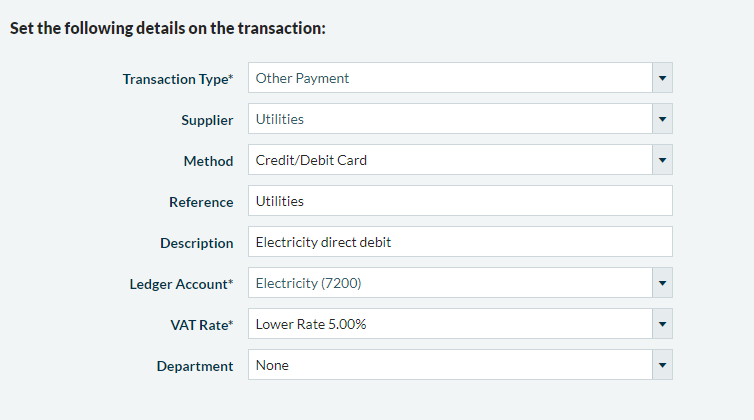This screenshot has width=754, height=420.
Task: Click the 'Electricity direct debit' description input
Action: [x=460, y=243]
